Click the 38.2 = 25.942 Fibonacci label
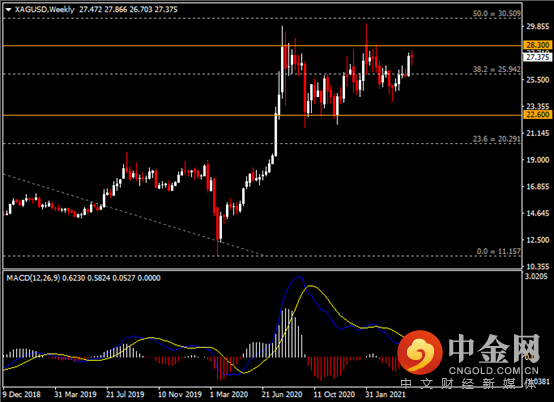The image size is (554, 402). point(496,69)
